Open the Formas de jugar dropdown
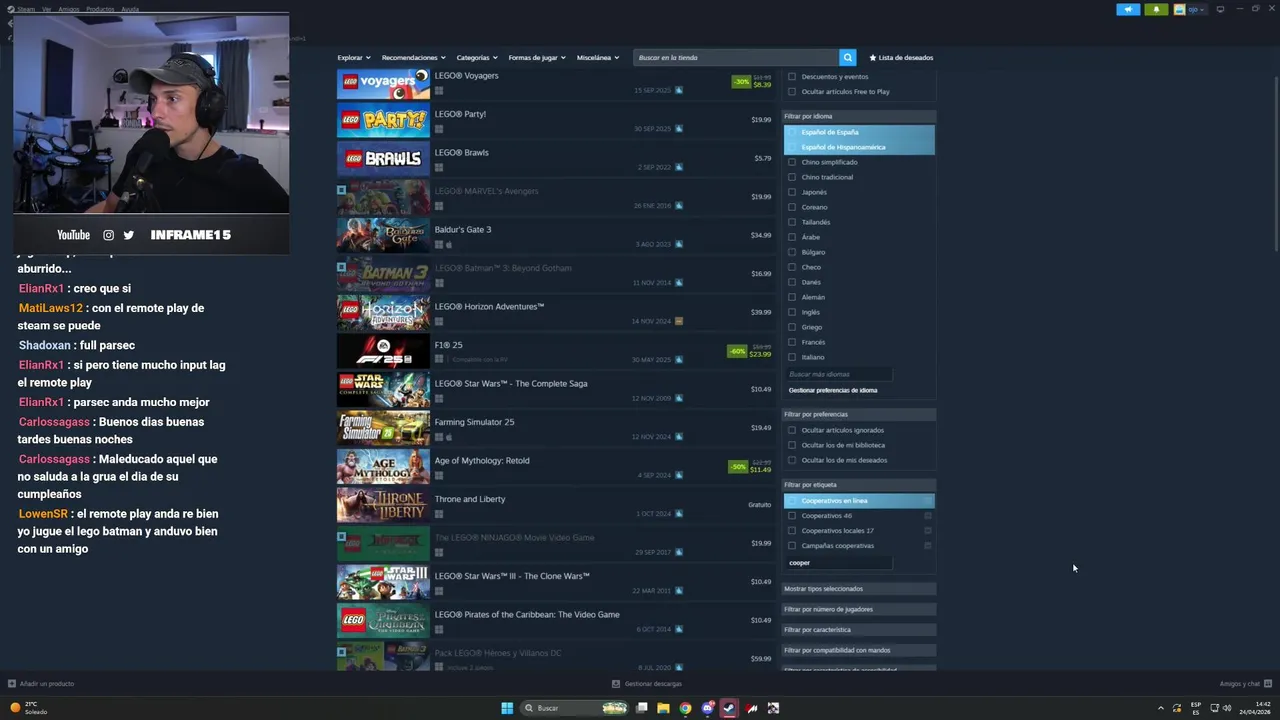 [537, 57]
